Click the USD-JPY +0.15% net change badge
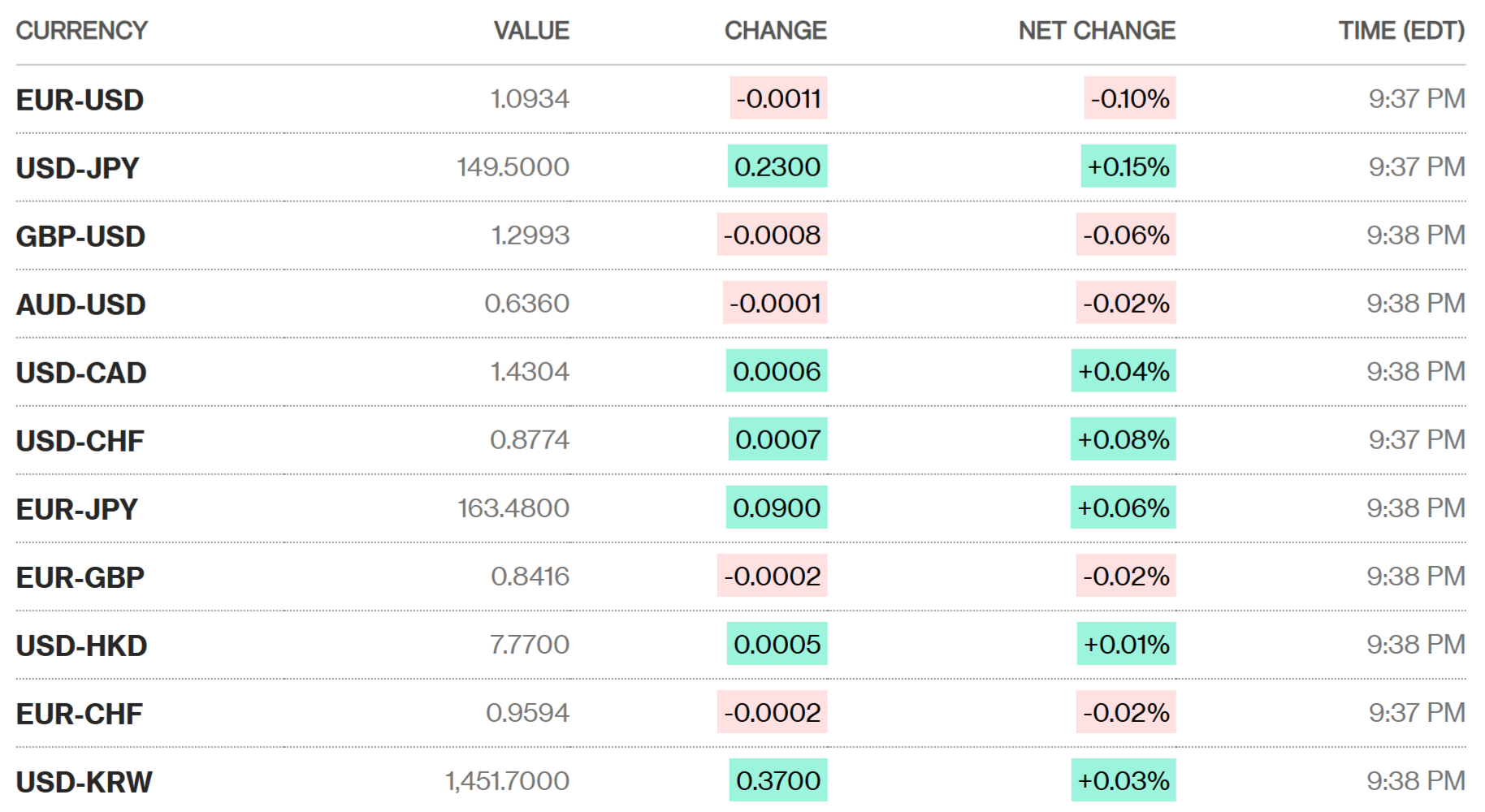 (x=1128, y=166)
